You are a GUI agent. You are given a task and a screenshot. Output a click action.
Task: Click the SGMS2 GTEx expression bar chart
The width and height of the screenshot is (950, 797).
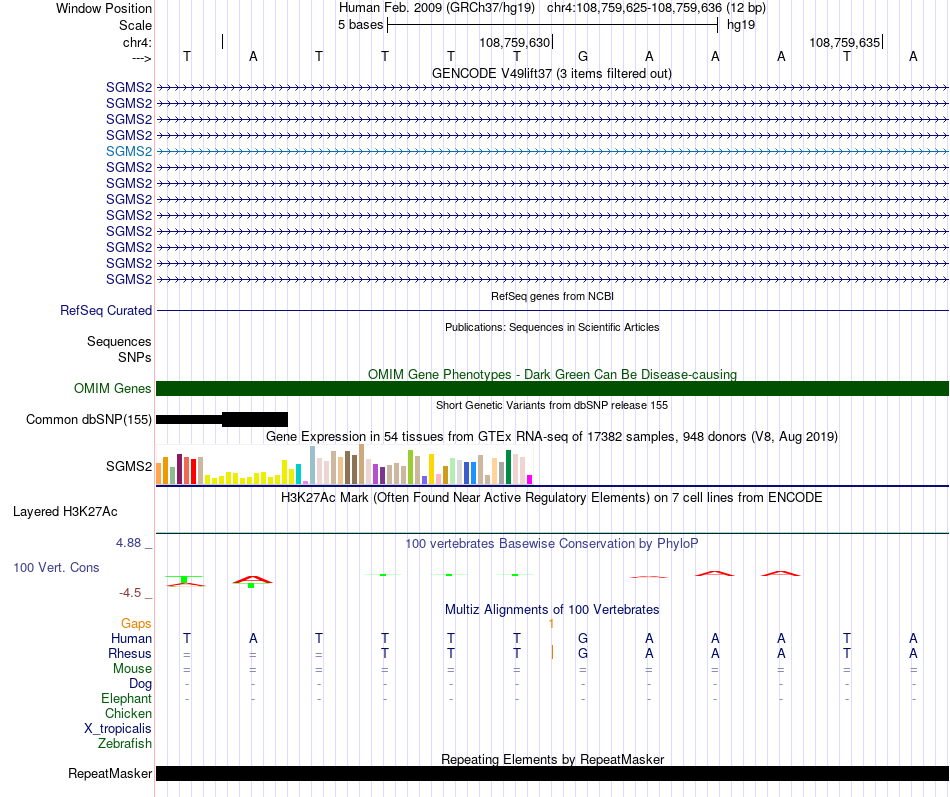[344, 464]
